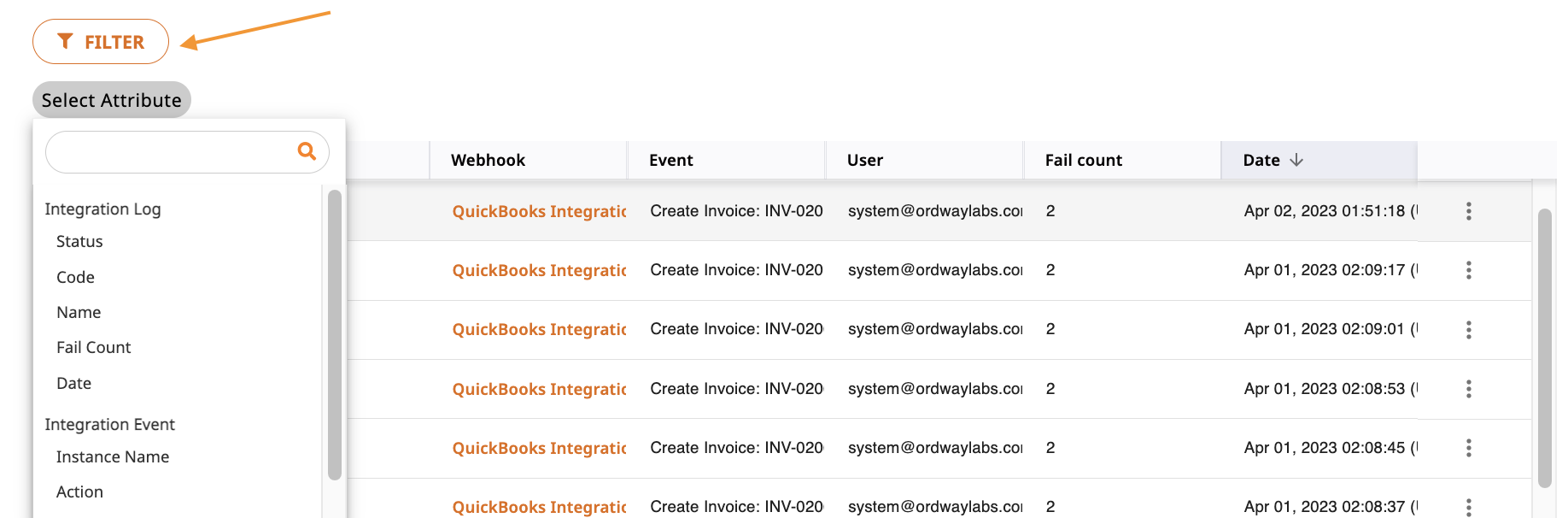Select the Name attribute
Viewport: 1568px width, 518px height.
click(x=79, y=313)
